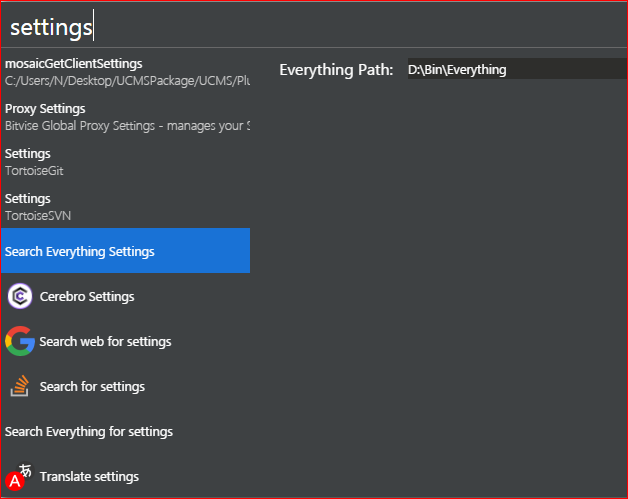Viewport: 628px width, 499px height.
Task: Click the Cerebro logo icon
Action: [20, 296]
